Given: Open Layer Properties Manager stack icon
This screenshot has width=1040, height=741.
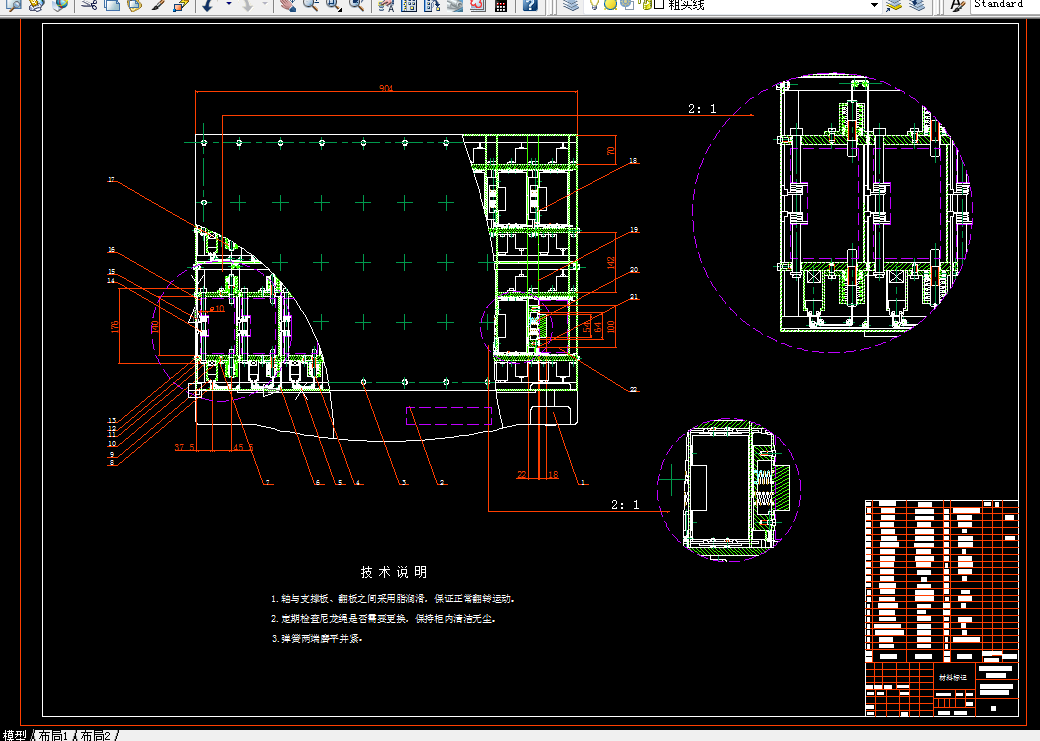Looking at the screenshot, I should click(570, 5).
